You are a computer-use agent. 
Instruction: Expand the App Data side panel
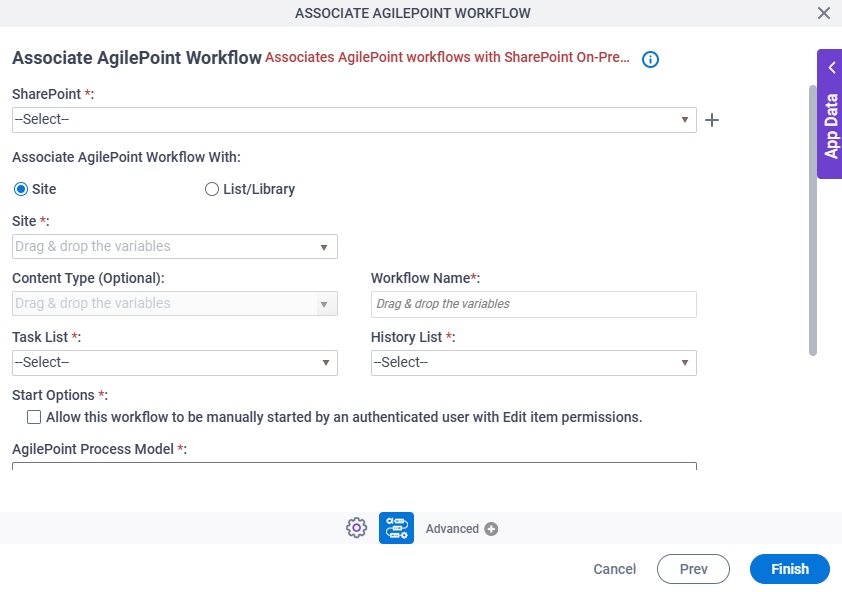click(x=830, y=114)
